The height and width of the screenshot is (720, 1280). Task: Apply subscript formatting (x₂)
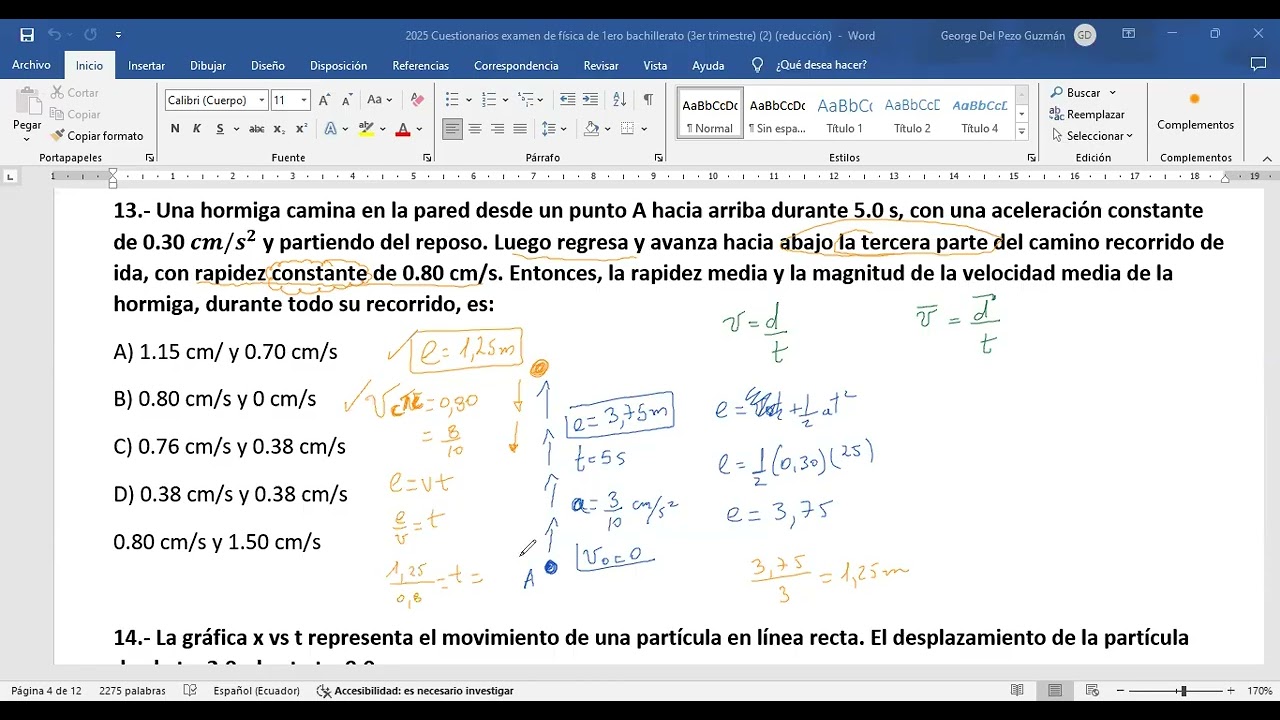(x=279, y=129)
